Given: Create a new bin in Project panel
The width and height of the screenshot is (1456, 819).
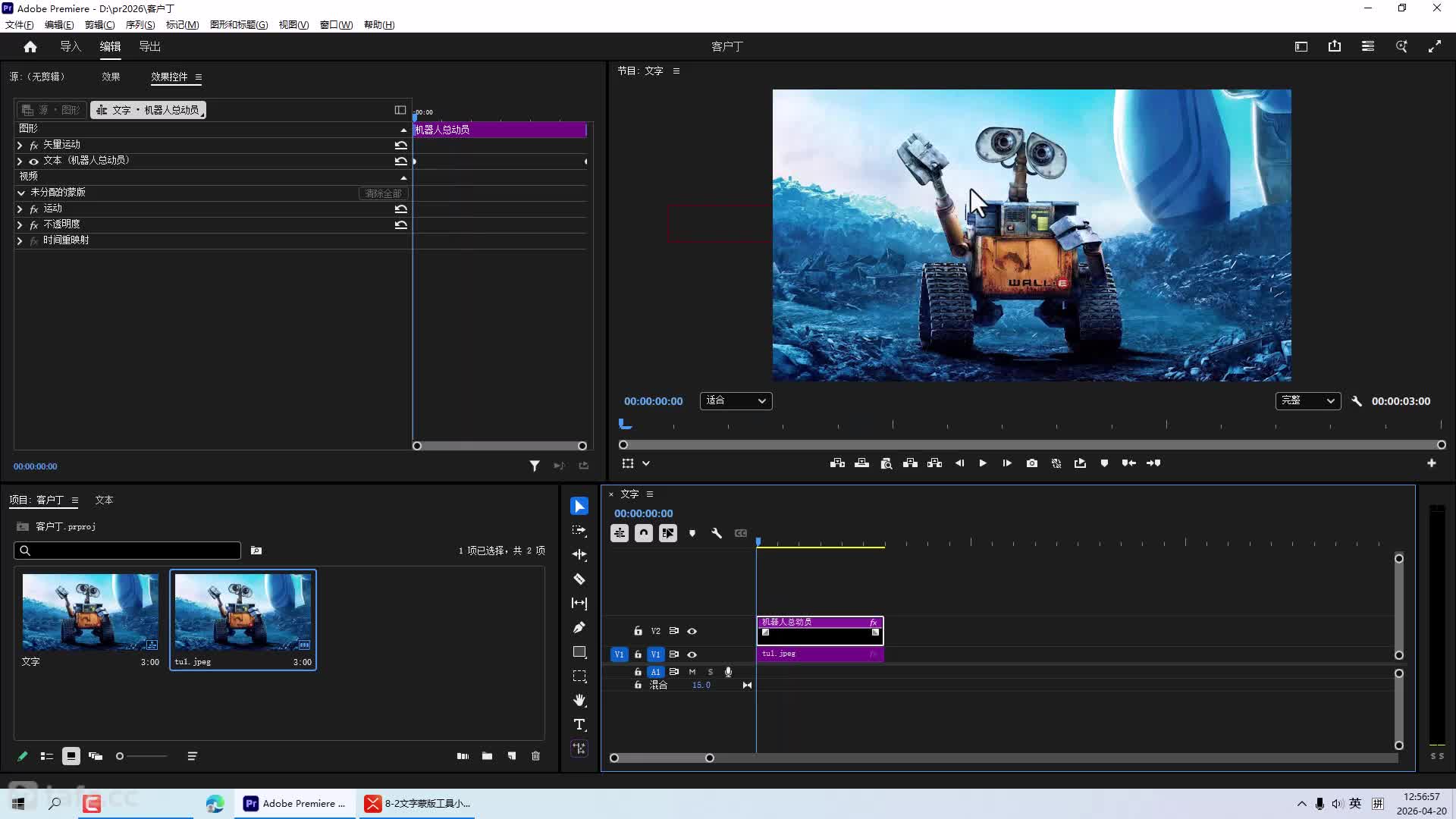Looking at the screenshot, I should [x=487, y=756].
